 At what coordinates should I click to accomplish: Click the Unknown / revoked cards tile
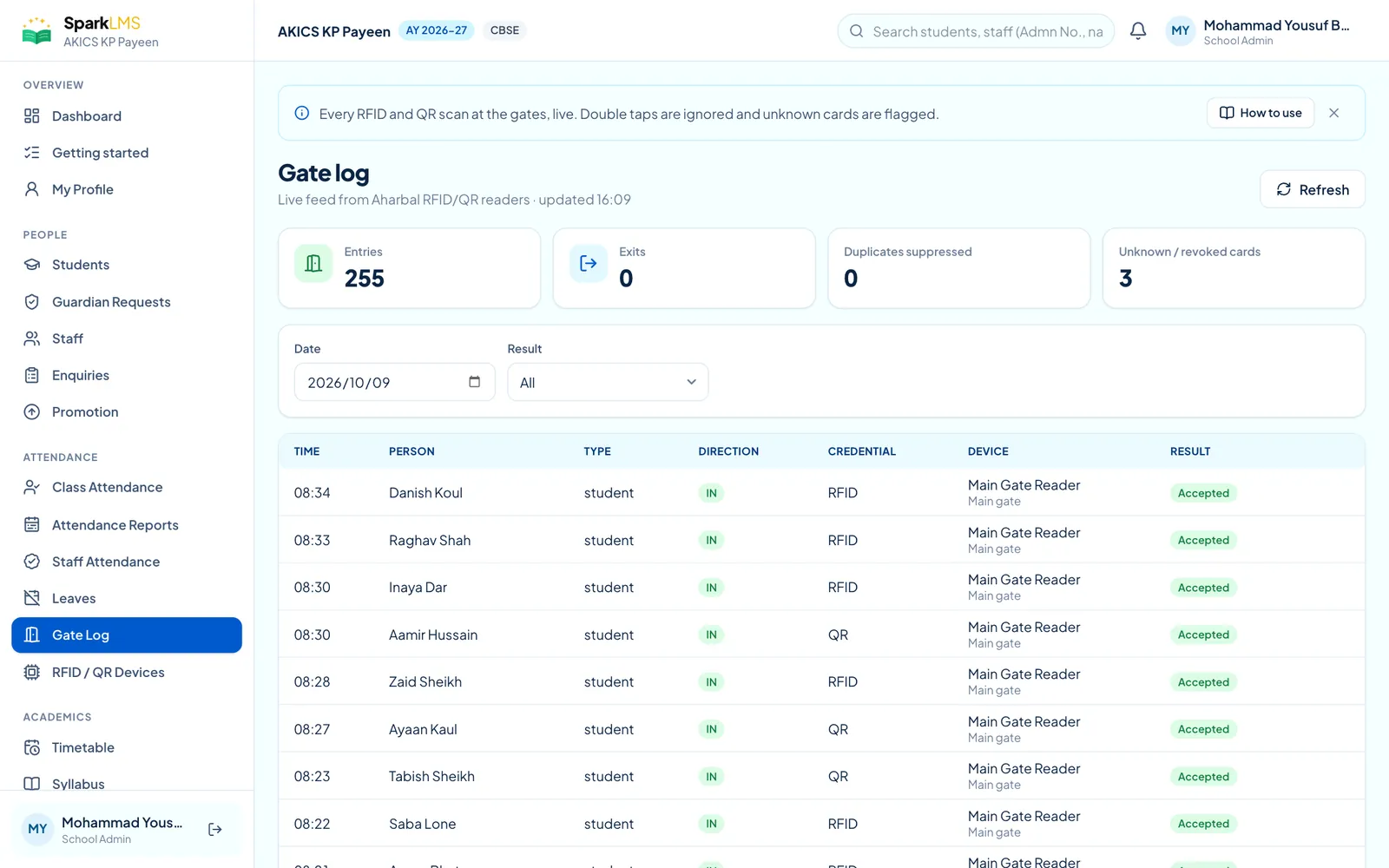[x=1234, y=268]
